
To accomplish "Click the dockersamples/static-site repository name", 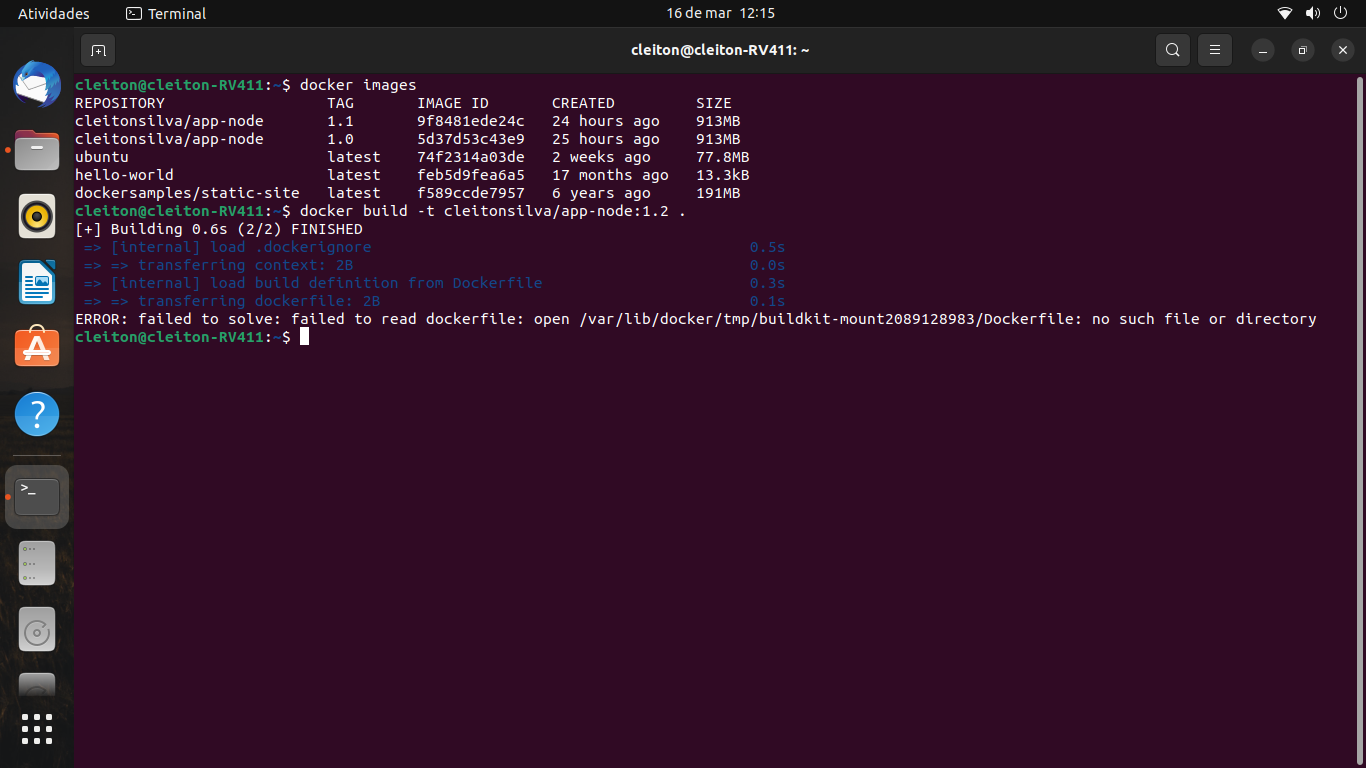I will (x=187, y=193).
